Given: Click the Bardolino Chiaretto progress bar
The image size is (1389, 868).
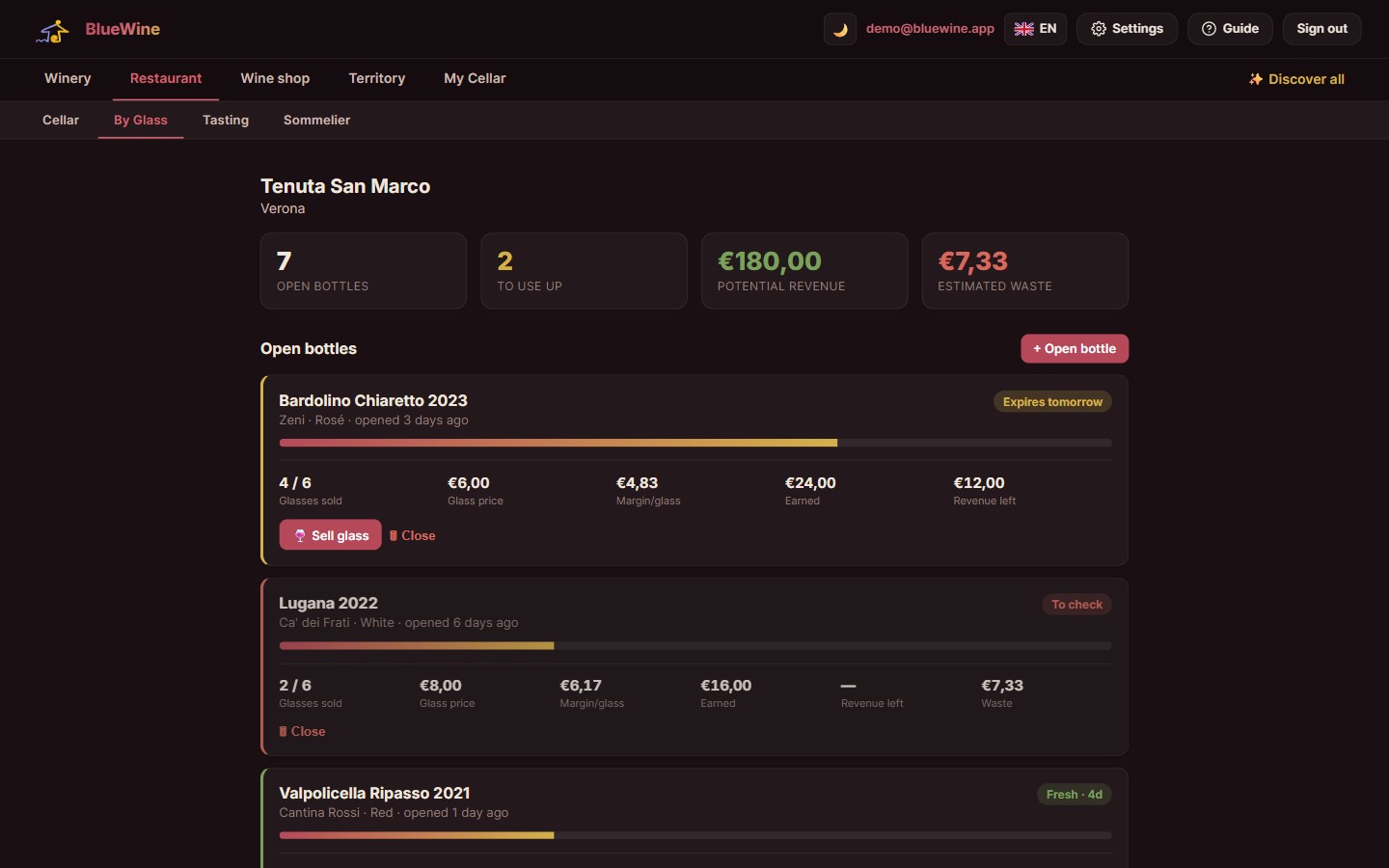Looking at the screenshot, I should 695,443.
